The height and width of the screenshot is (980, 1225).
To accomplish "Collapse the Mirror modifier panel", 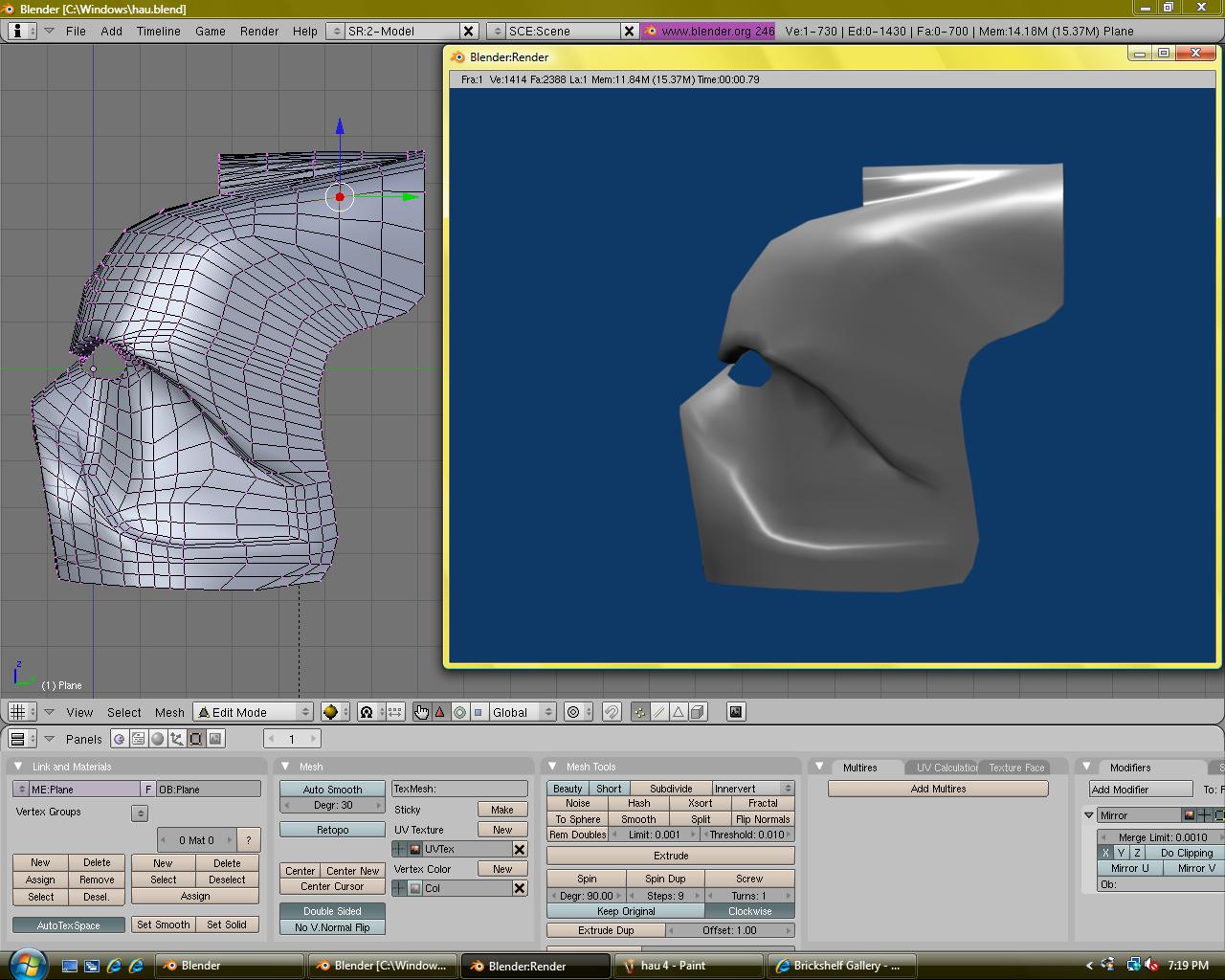I will pyautogui.click(x=1089, y=815).
